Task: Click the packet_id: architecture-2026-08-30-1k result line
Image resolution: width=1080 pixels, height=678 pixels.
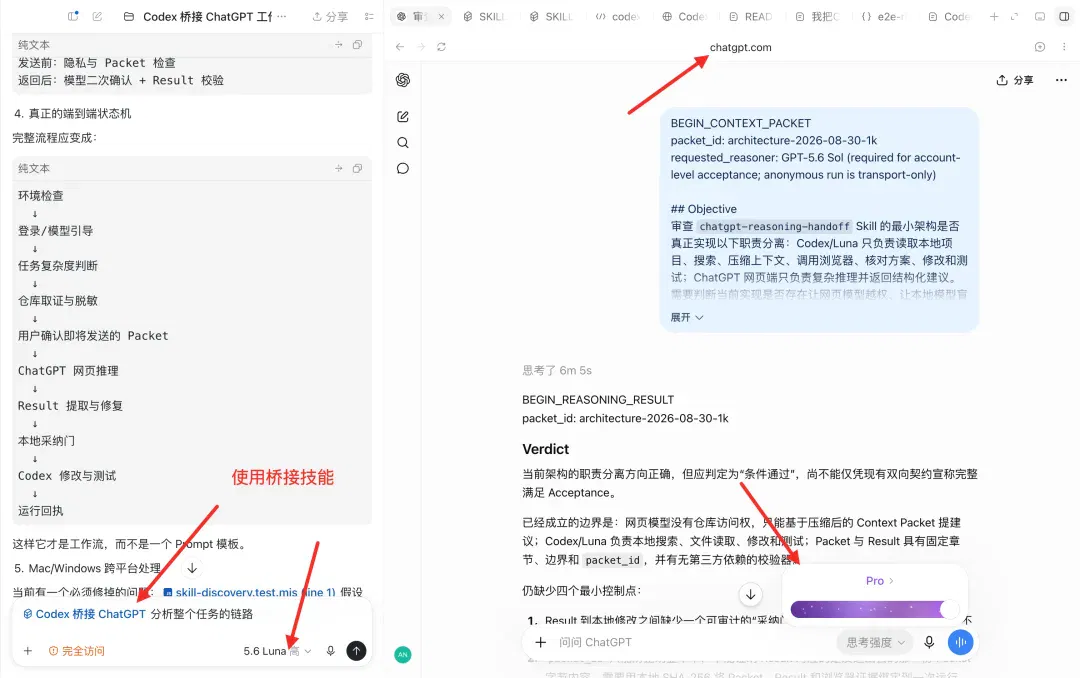Action: click(625, 418)
